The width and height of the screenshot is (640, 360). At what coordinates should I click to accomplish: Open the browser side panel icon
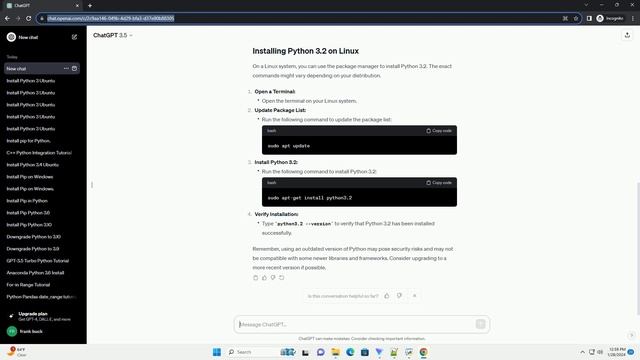click(589, 18)
